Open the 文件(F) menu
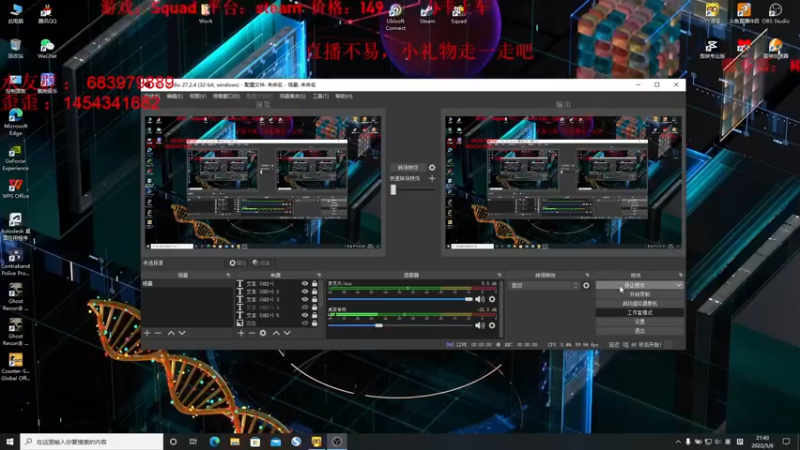Viewport: 800px width, 450px height. (x=152, y=96)
